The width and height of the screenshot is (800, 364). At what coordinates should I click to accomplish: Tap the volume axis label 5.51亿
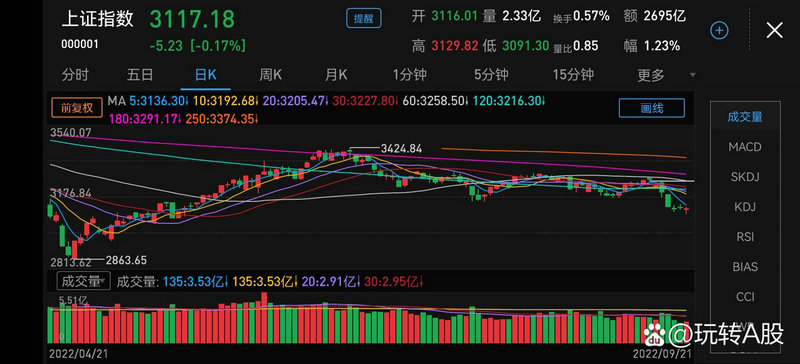(x=72, y=300)
